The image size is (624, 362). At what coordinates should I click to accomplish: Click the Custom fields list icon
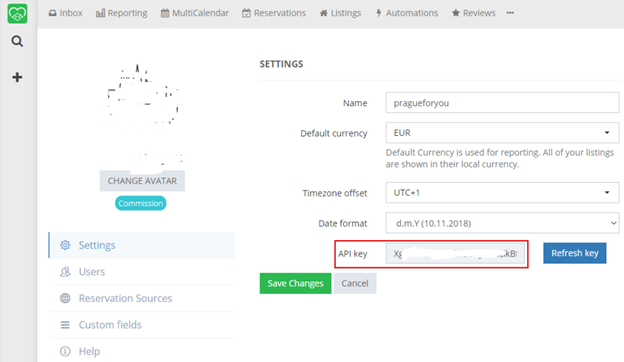pyautogui.click(x=65, y=325)
